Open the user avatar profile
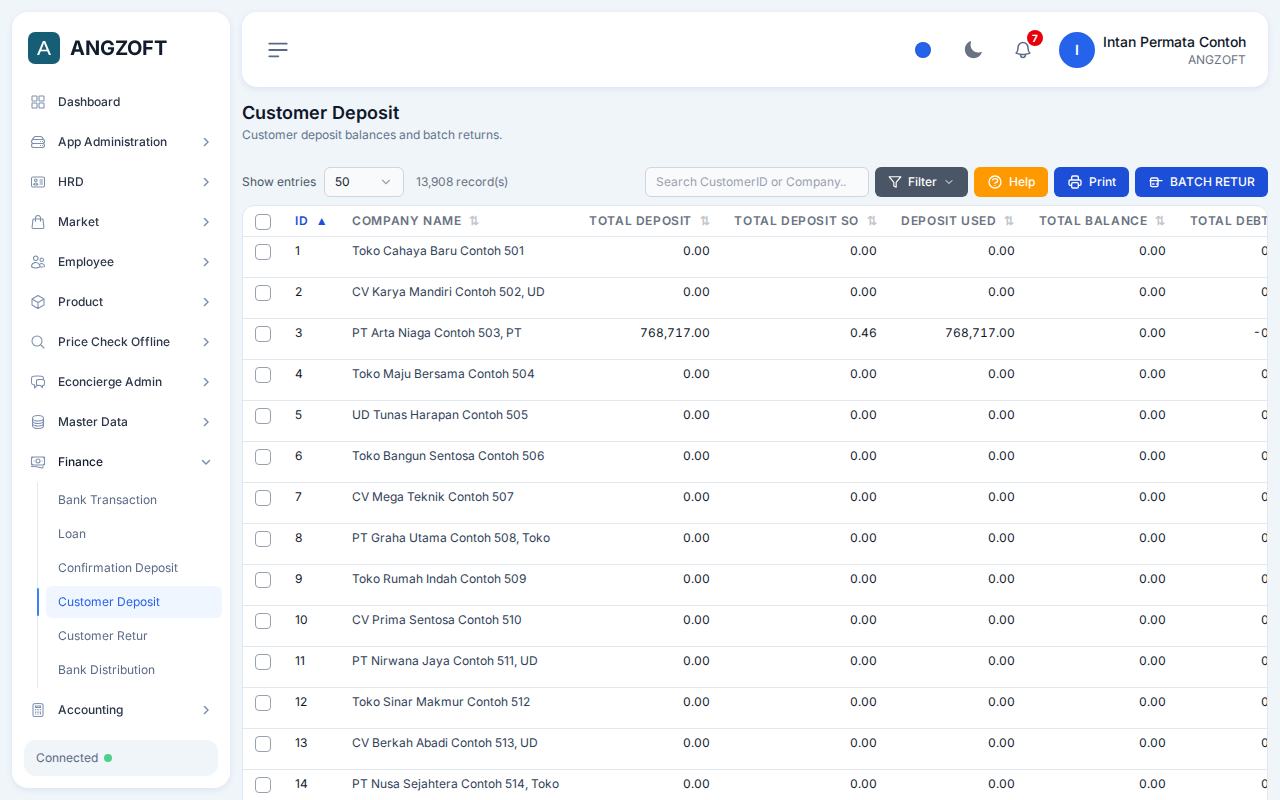Image resolution: width=1280 pixels, height=800 pixels. point(1077,50)
